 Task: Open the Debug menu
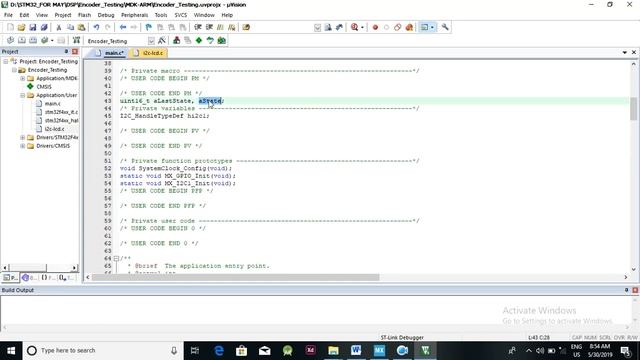pyautogui.click(x=106, y=15)
